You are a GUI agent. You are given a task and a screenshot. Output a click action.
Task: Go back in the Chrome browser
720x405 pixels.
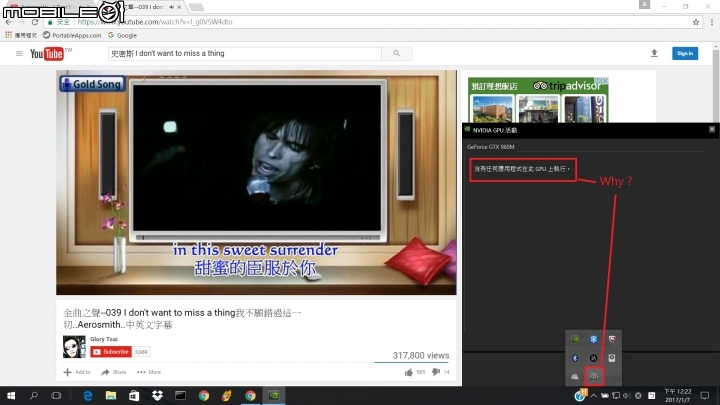point(9,22)
